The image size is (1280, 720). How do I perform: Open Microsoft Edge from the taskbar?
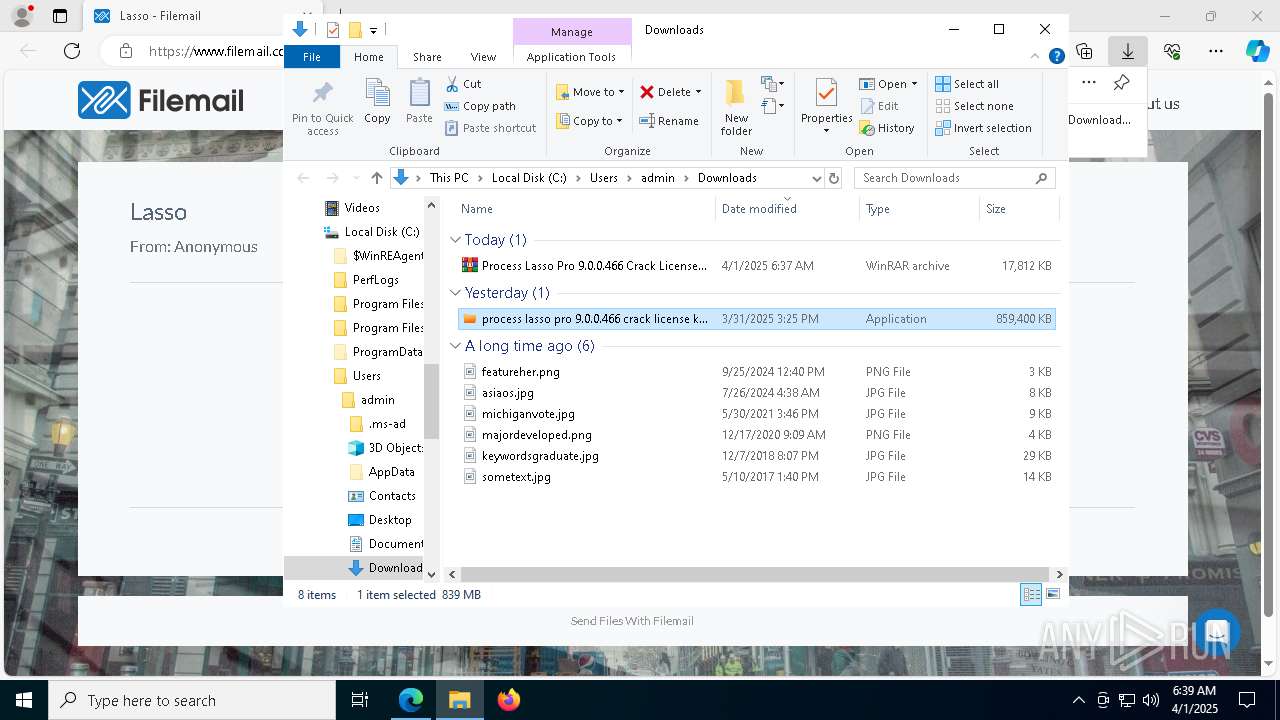coord(411,700)
